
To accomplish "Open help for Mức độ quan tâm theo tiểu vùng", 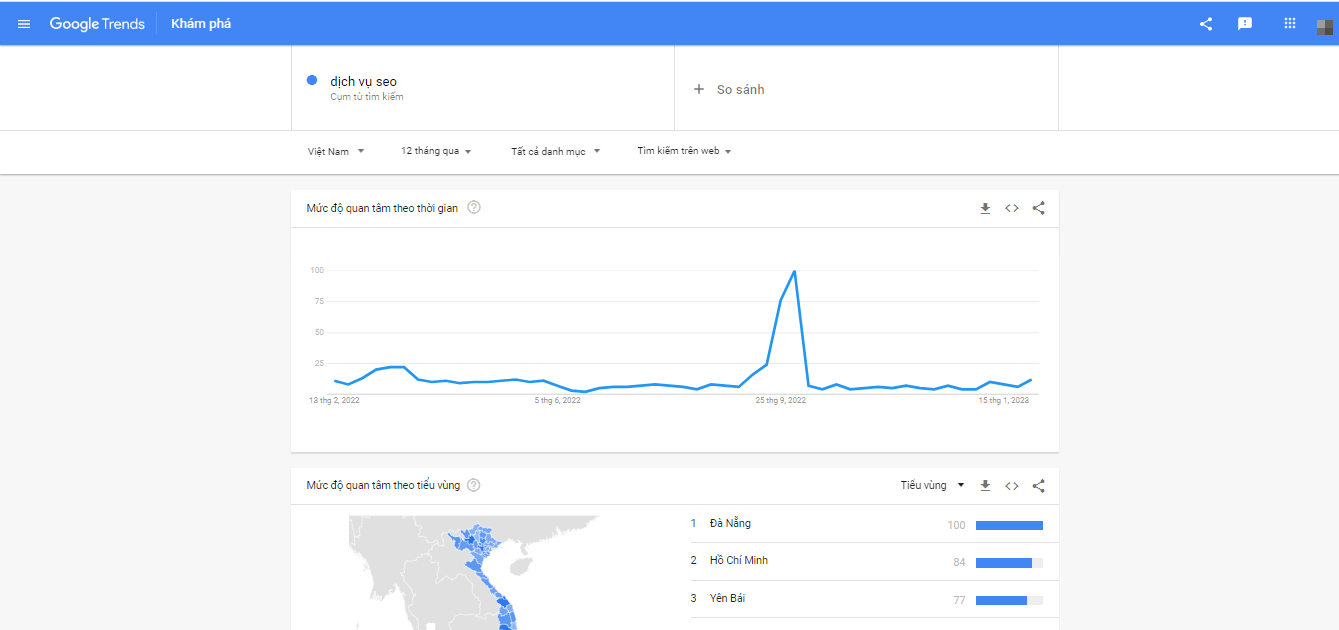I will pyautogui.click(x=474, y=485).
